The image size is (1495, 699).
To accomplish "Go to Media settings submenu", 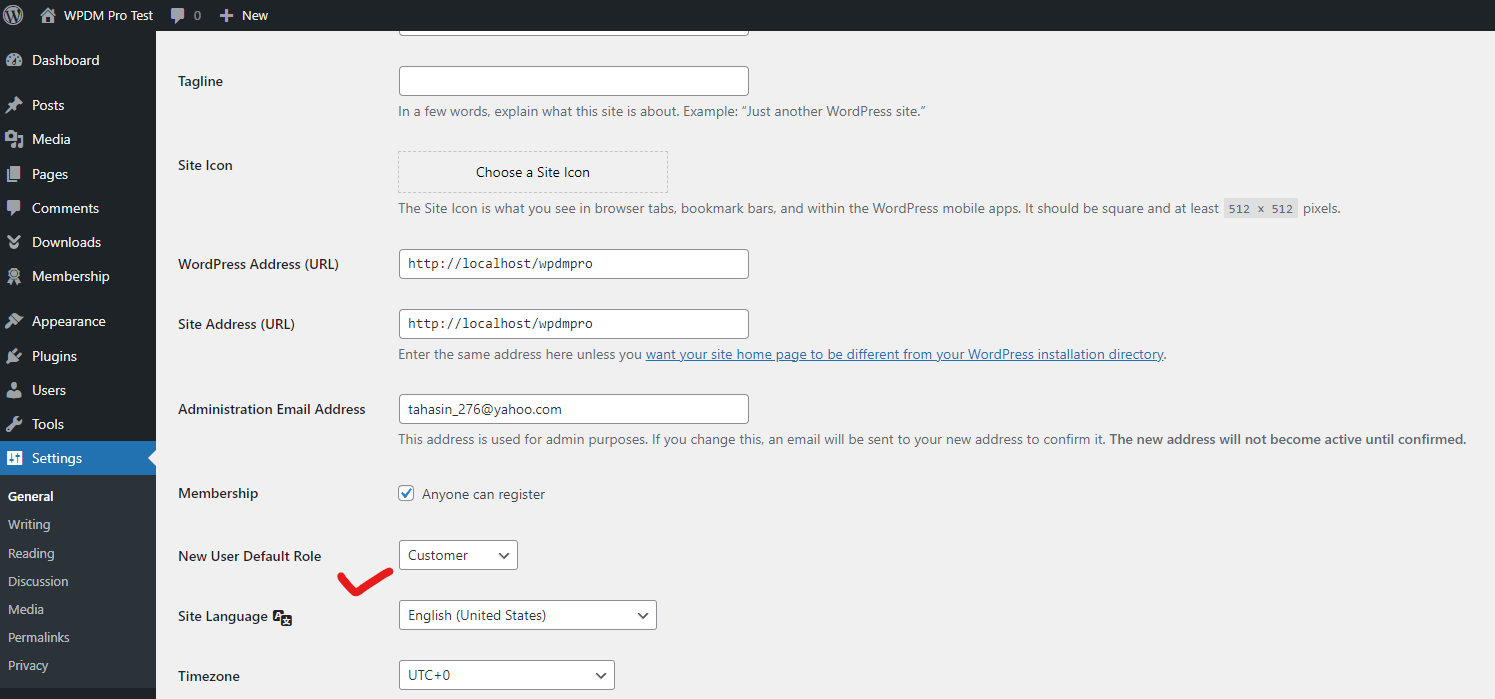I will [x=26, y=609].
